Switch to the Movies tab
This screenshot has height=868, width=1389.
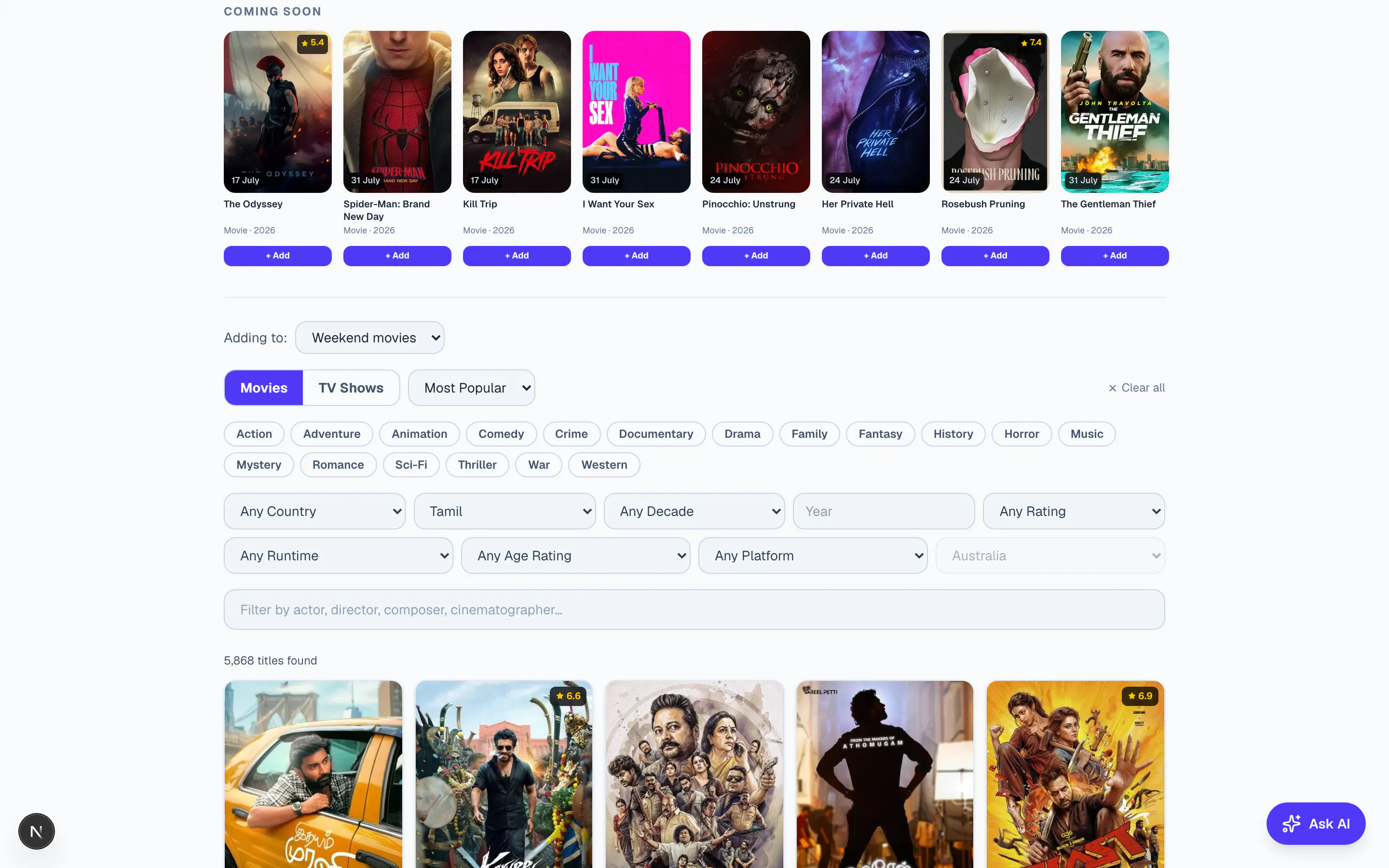pos(263,388)
